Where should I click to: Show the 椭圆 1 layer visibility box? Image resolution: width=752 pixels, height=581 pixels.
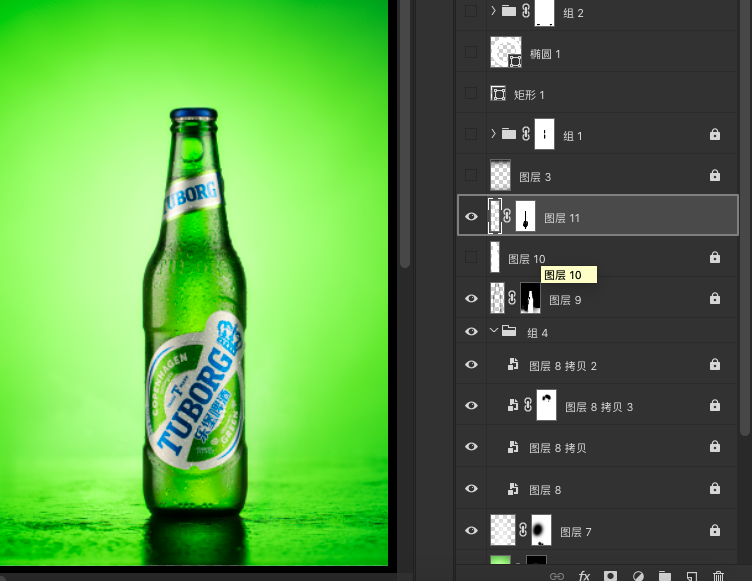(471, 51)
